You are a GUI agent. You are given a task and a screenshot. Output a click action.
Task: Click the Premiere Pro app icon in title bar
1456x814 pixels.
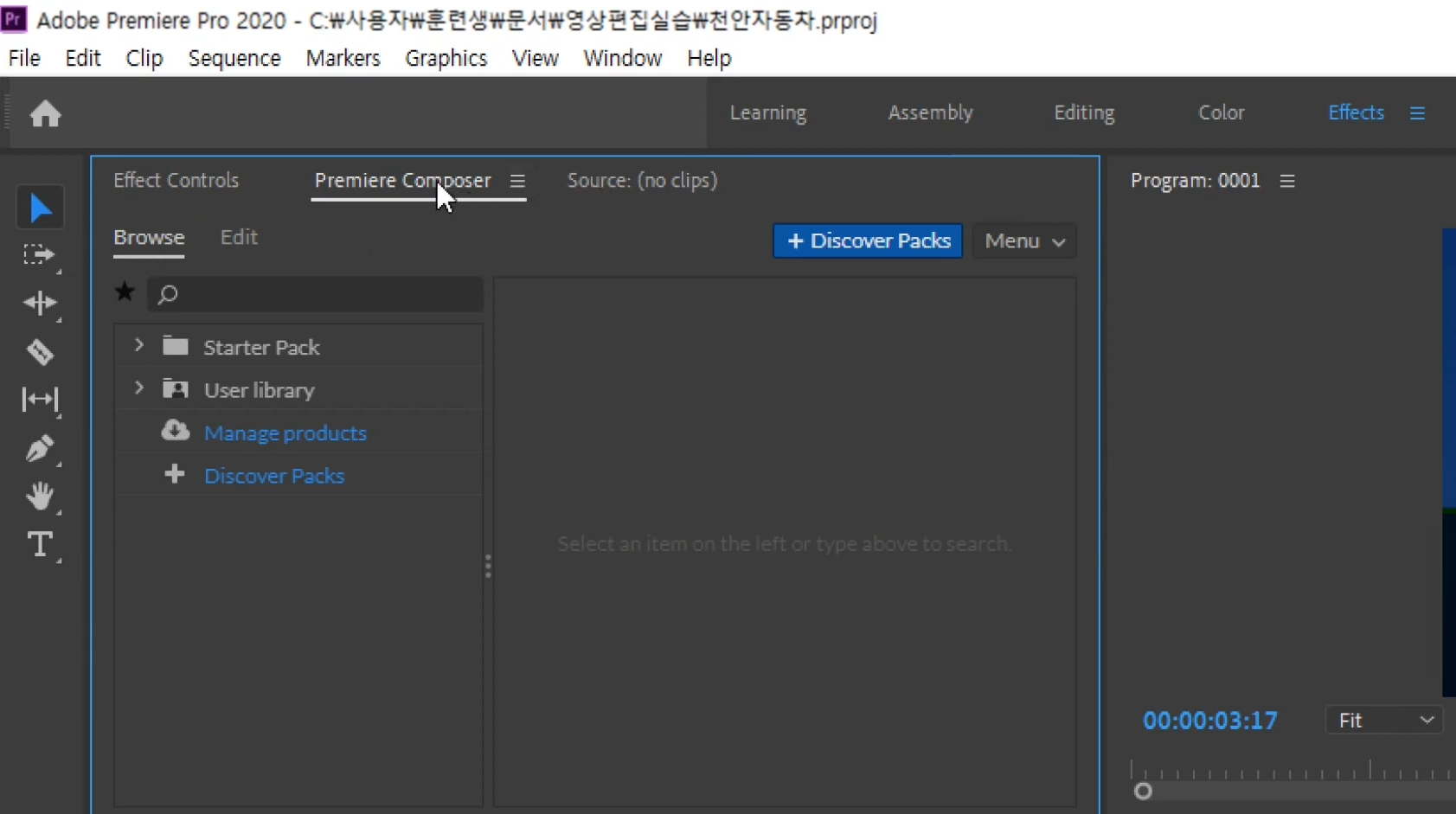click(14, 19)
